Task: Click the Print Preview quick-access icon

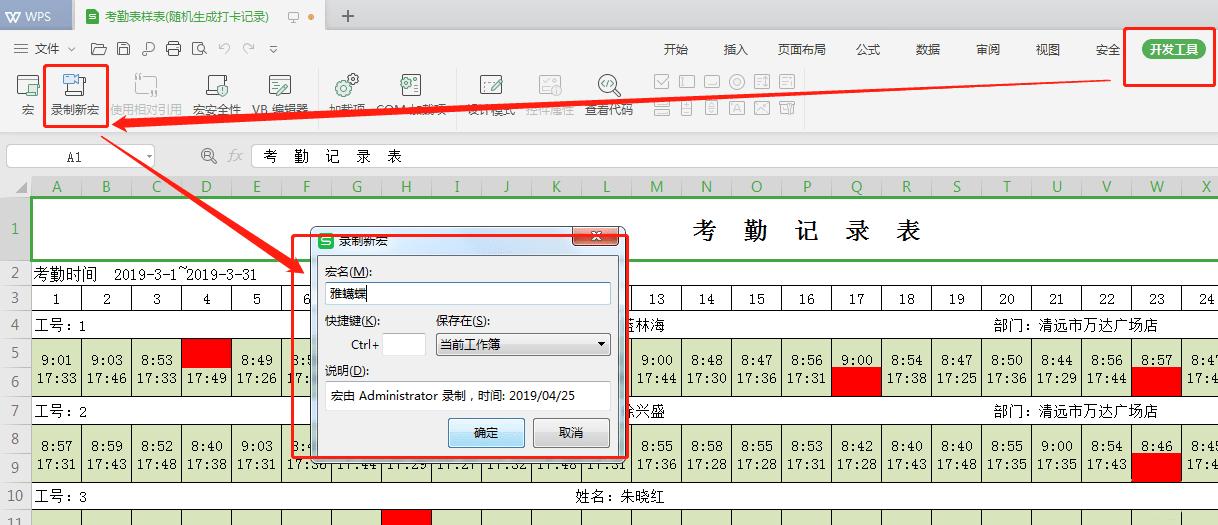Action: (199, 48)
